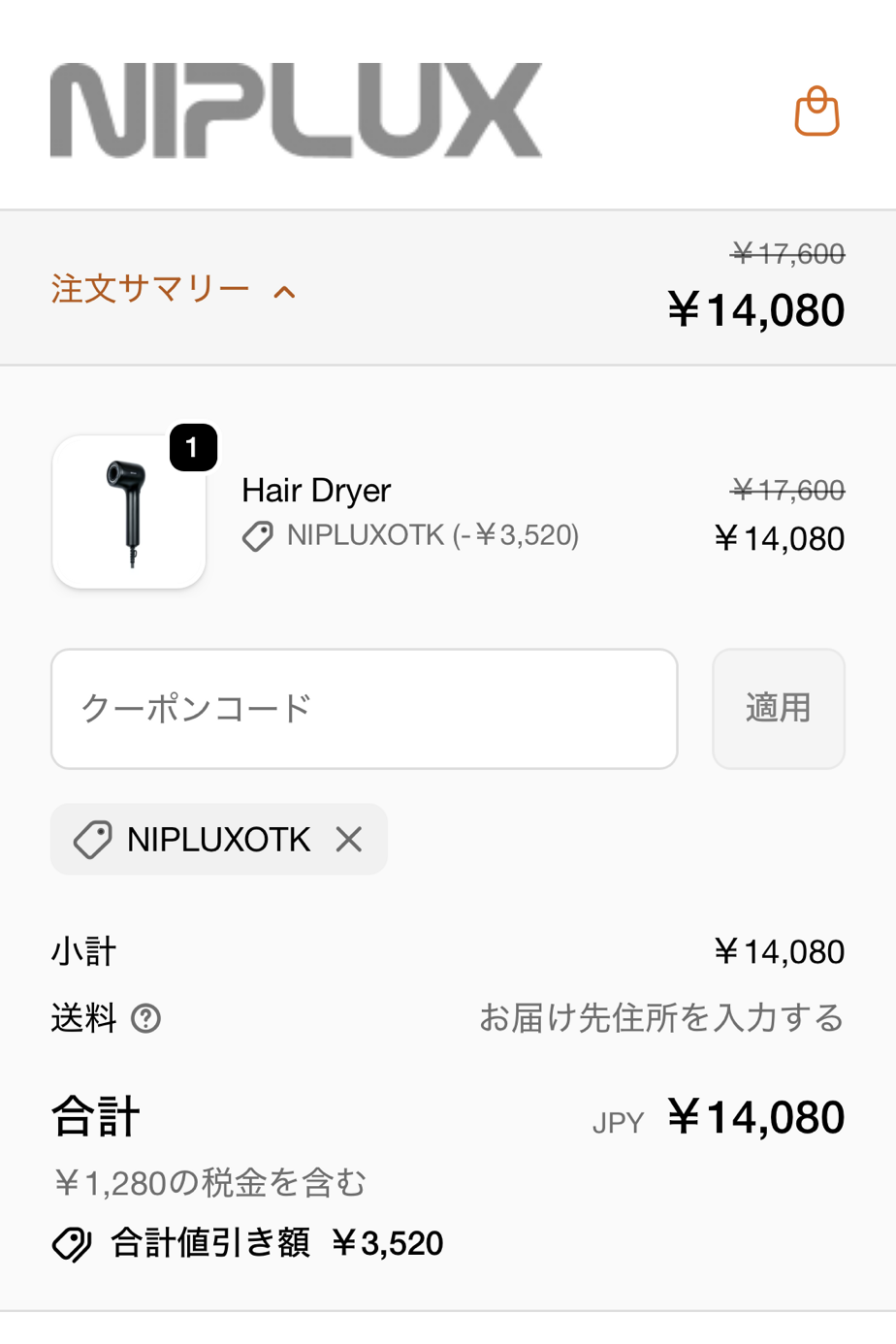Open the shopping bag cart icon

pos(816,112)
